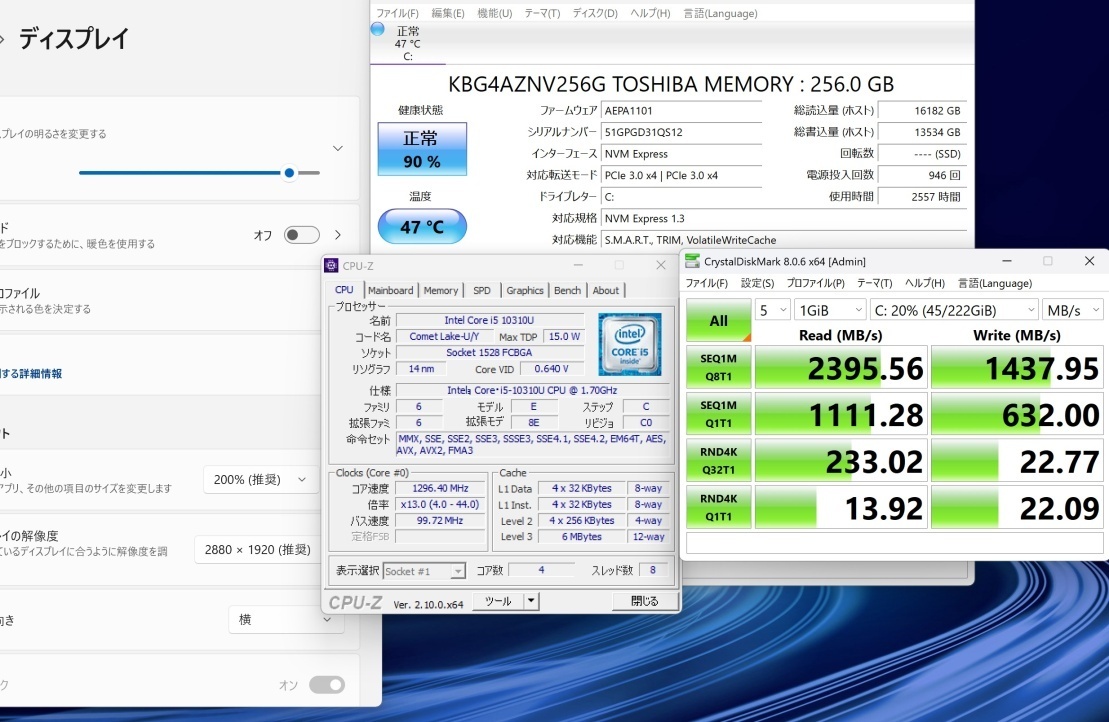
Task: Switch to the Memory tab in CPU-Z
Action: click(x=441, y=290)
